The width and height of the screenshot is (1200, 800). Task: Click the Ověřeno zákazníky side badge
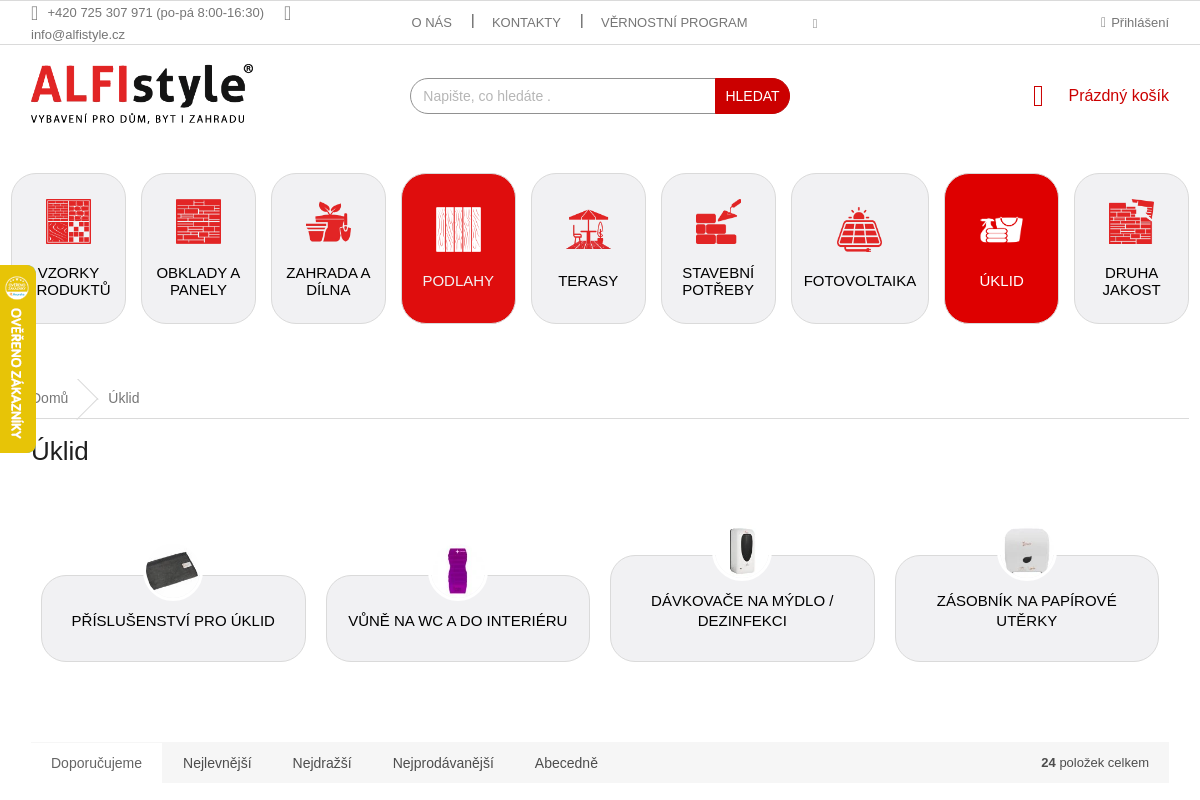pyautogui.click(x=17, y=359)
